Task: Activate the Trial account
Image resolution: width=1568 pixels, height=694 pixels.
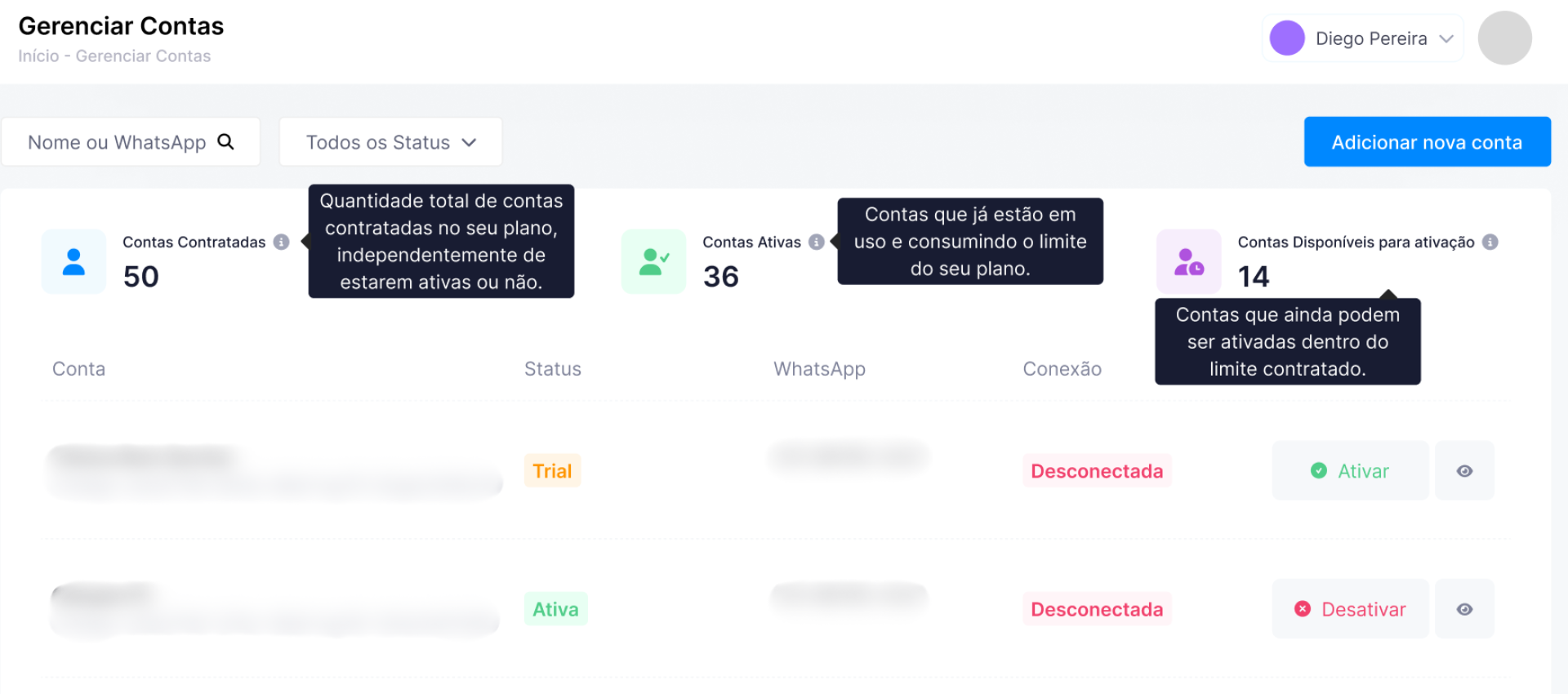Action: (x=1350, y=471)
